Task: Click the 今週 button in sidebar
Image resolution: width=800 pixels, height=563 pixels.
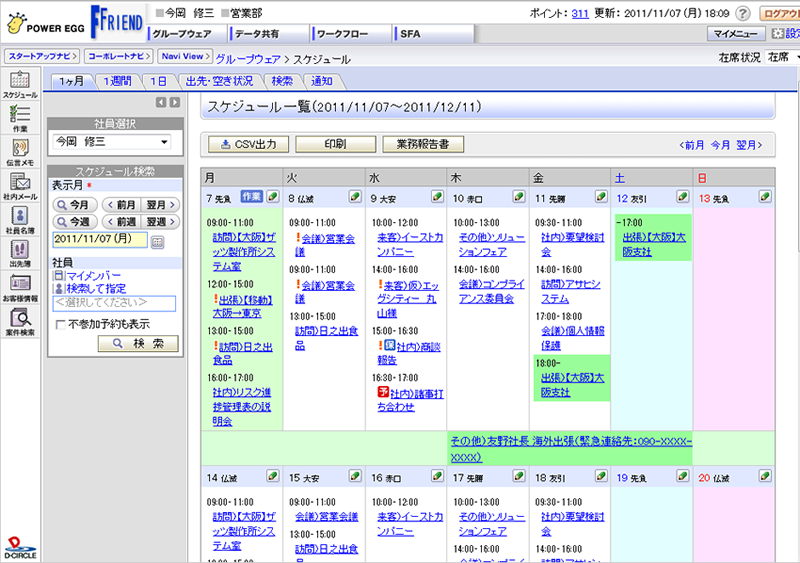Action: (74, 222)
